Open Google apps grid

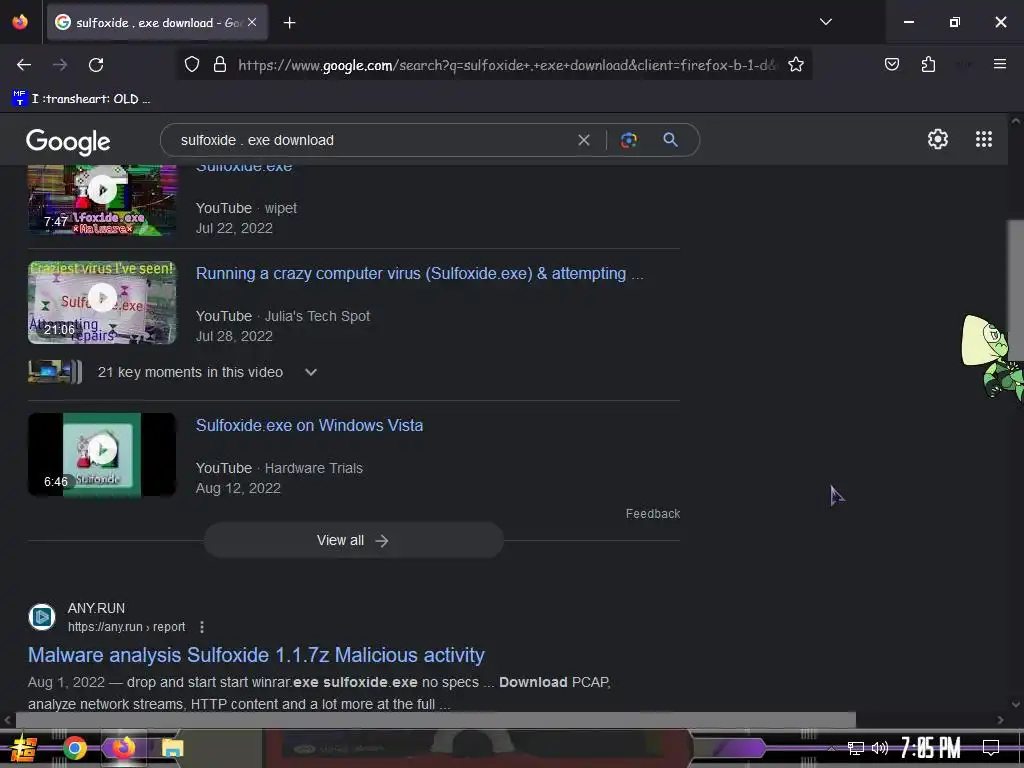tap(984, 139)
